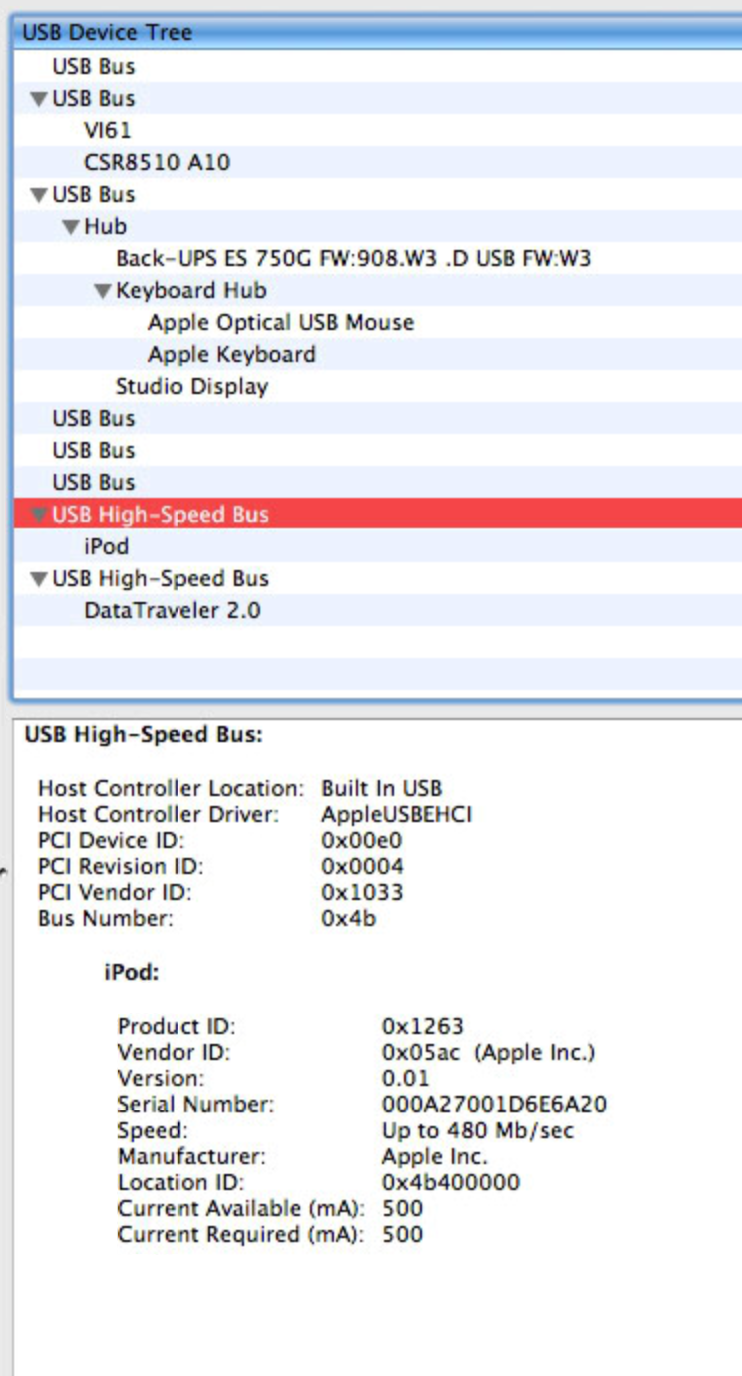Click the PCI Revision ID value 0x0004

point(362,866)
